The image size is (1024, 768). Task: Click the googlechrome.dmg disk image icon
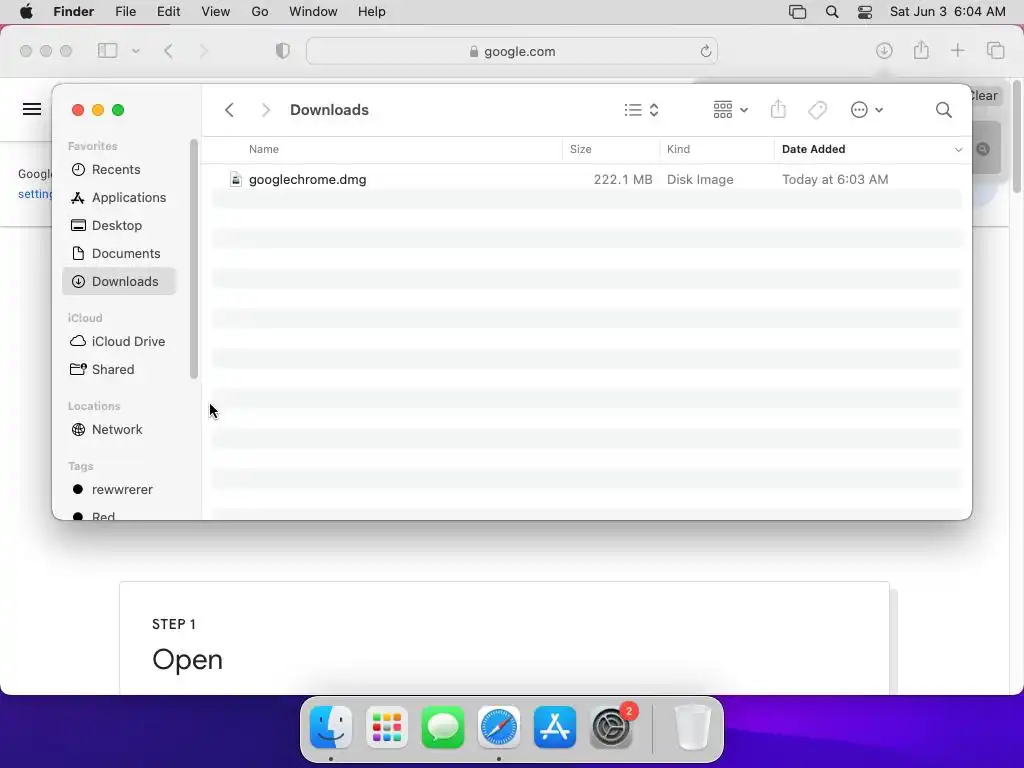click(236, 179)
